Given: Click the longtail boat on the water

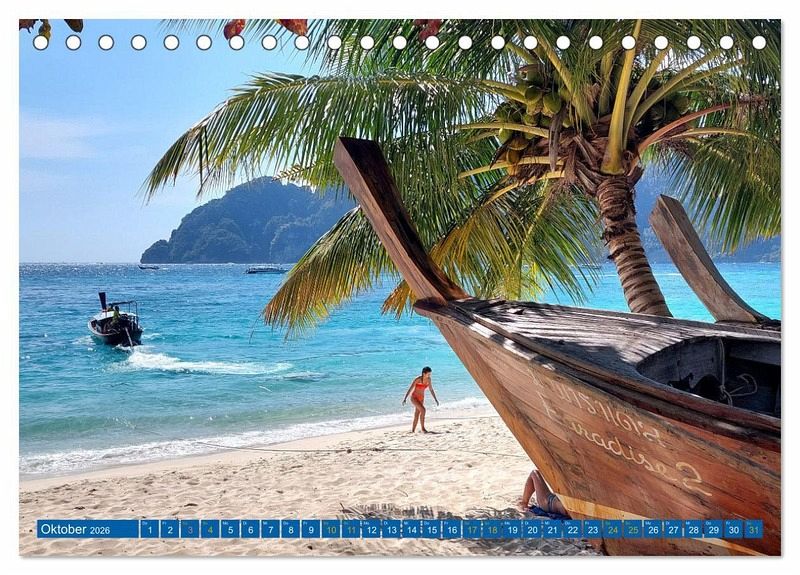Looking at the screenshot, I should click(x=115, y=327).
